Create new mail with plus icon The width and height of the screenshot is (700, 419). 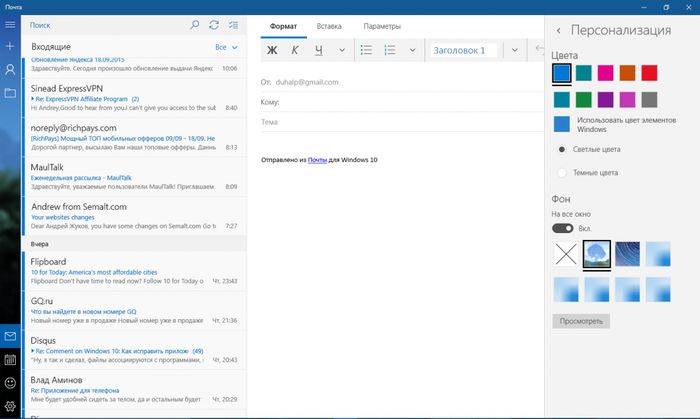click(10, 47)
